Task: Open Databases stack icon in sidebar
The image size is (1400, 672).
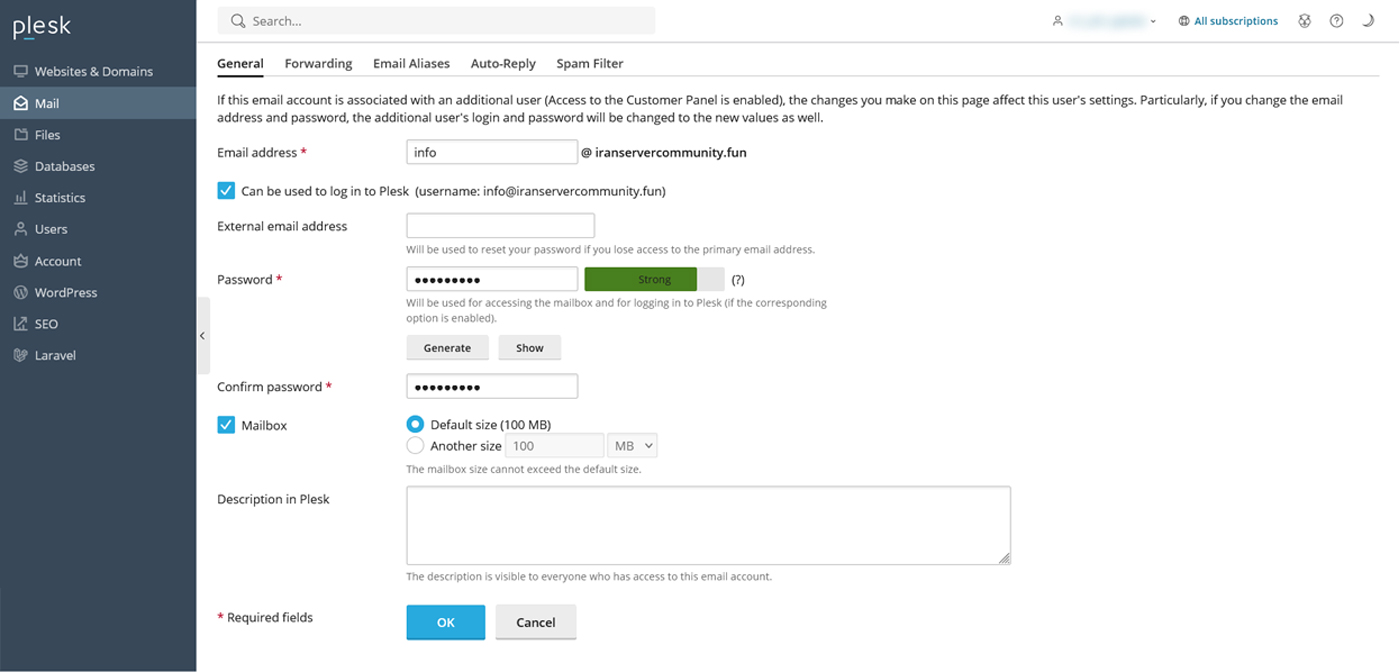Action: (x=20, y=166)
